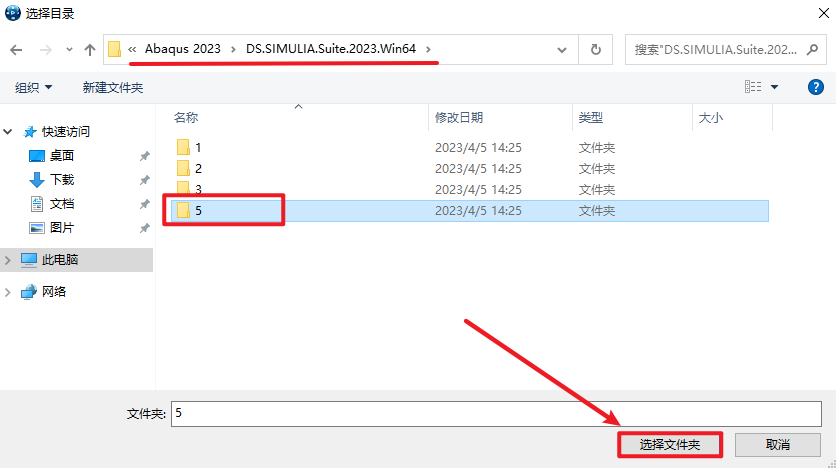Click the Up one level arrow
Image resolution: width=836 pixels, height=468 pixels.
coord(90,49)
